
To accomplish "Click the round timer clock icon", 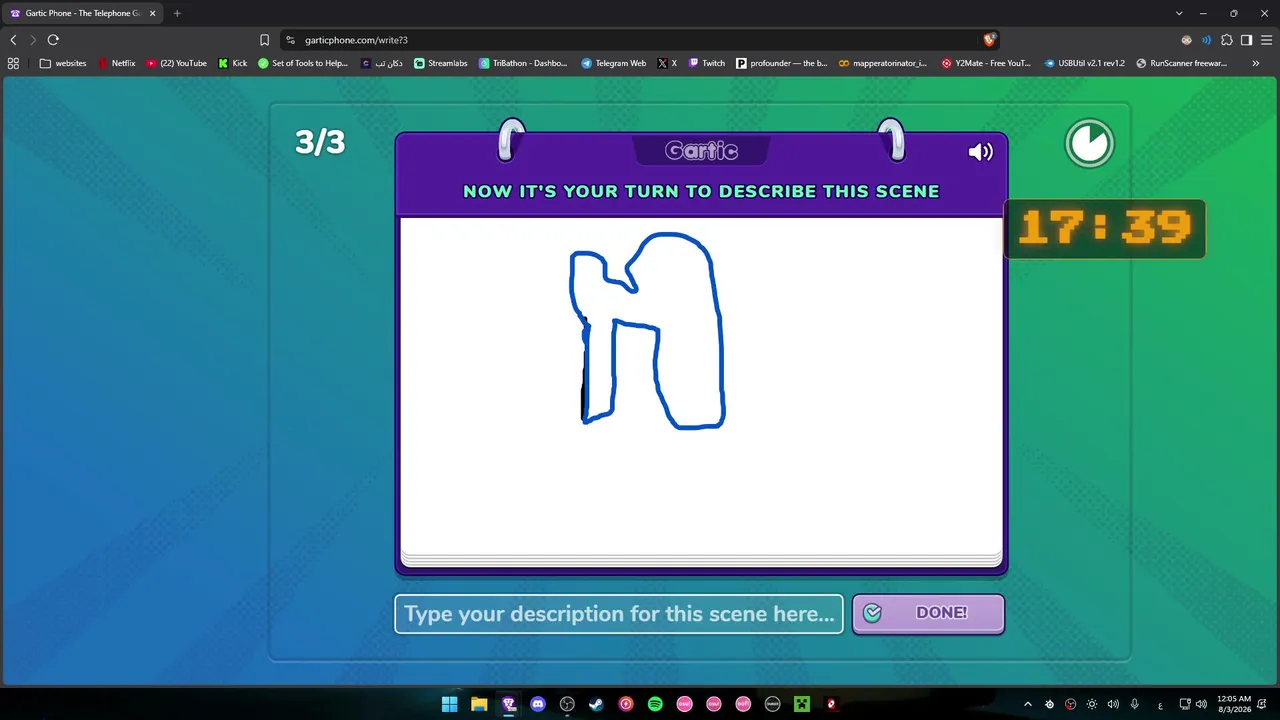I will click(1089, 144).
